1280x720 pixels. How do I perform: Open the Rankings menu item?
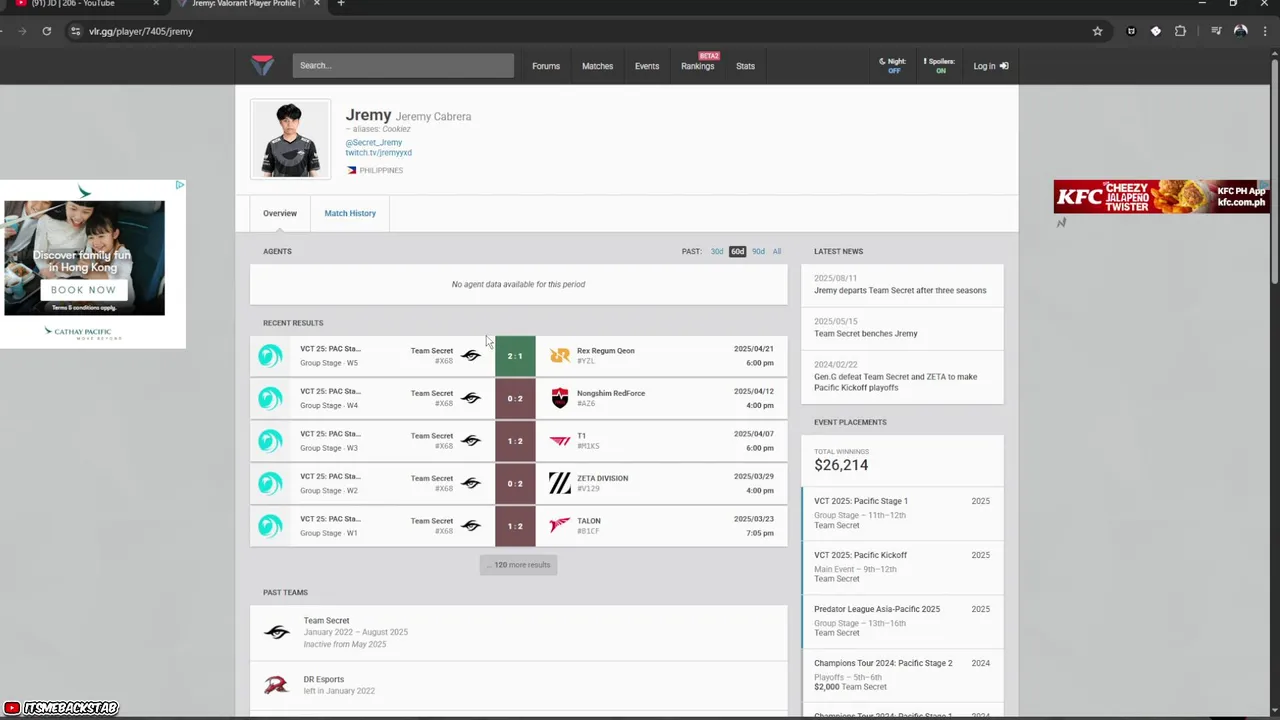click(698, 66)
